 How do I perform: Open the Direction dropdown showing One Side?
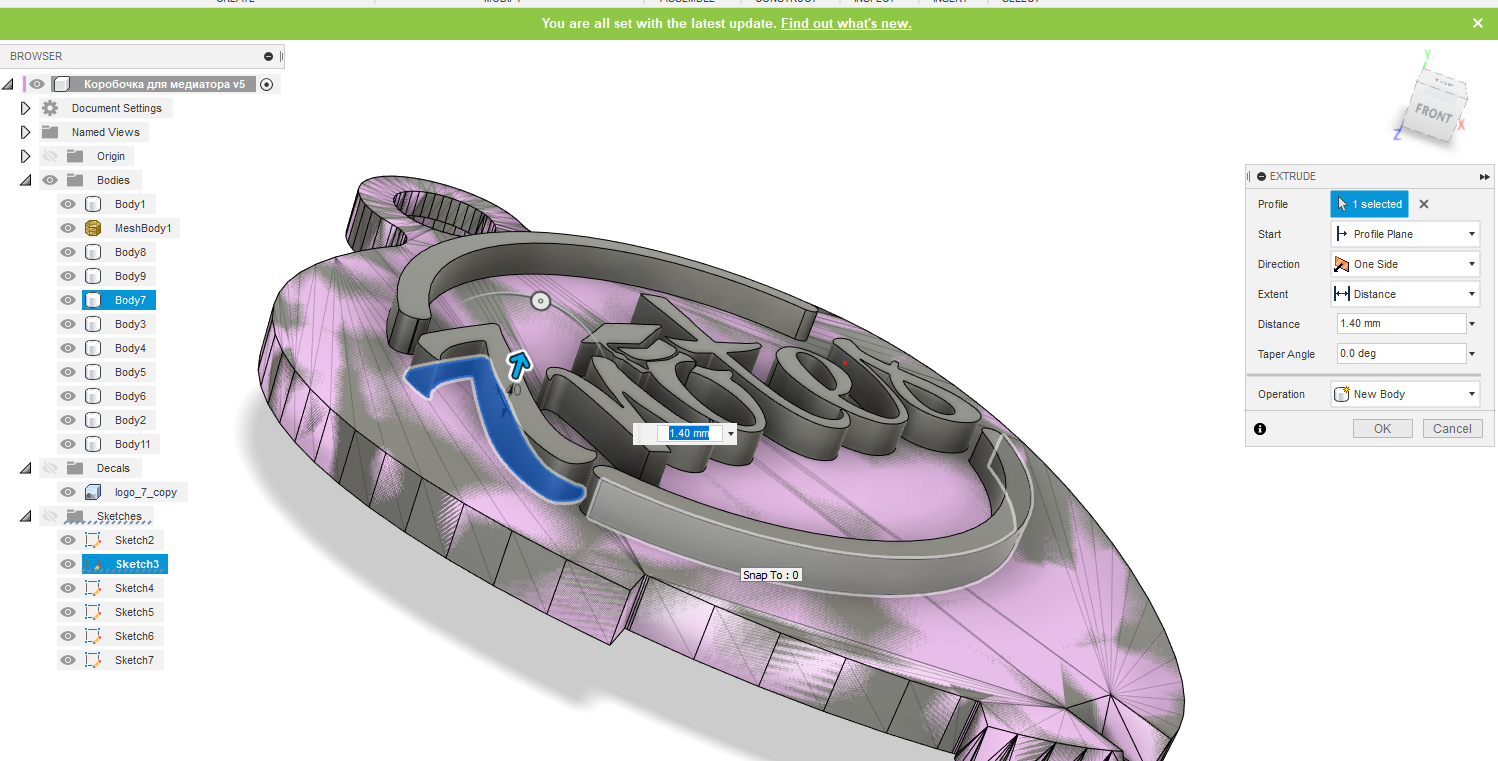pos(1405,264)
